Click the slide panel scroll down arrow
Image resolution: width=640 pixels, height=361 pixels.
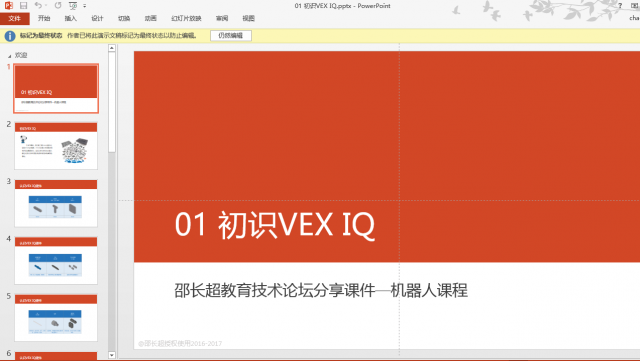[x=112, y=355]
